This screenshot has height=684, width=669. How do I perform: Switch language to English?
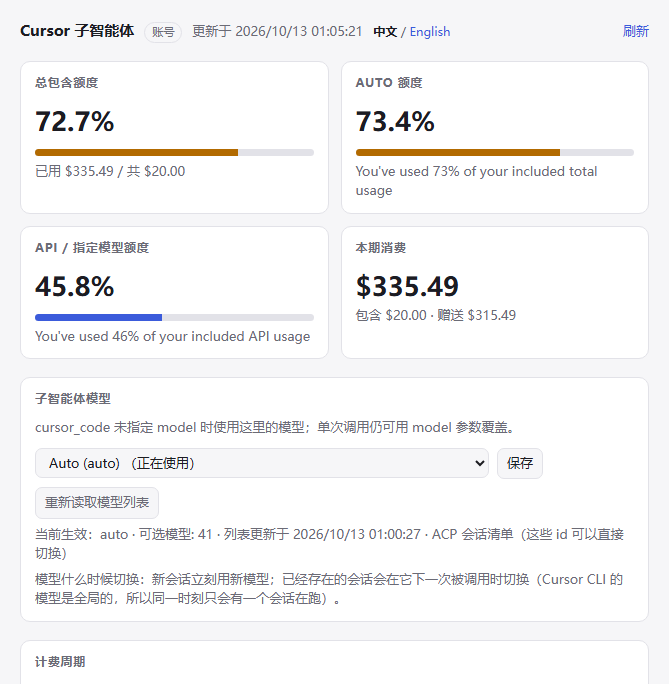tap(430, 32)
